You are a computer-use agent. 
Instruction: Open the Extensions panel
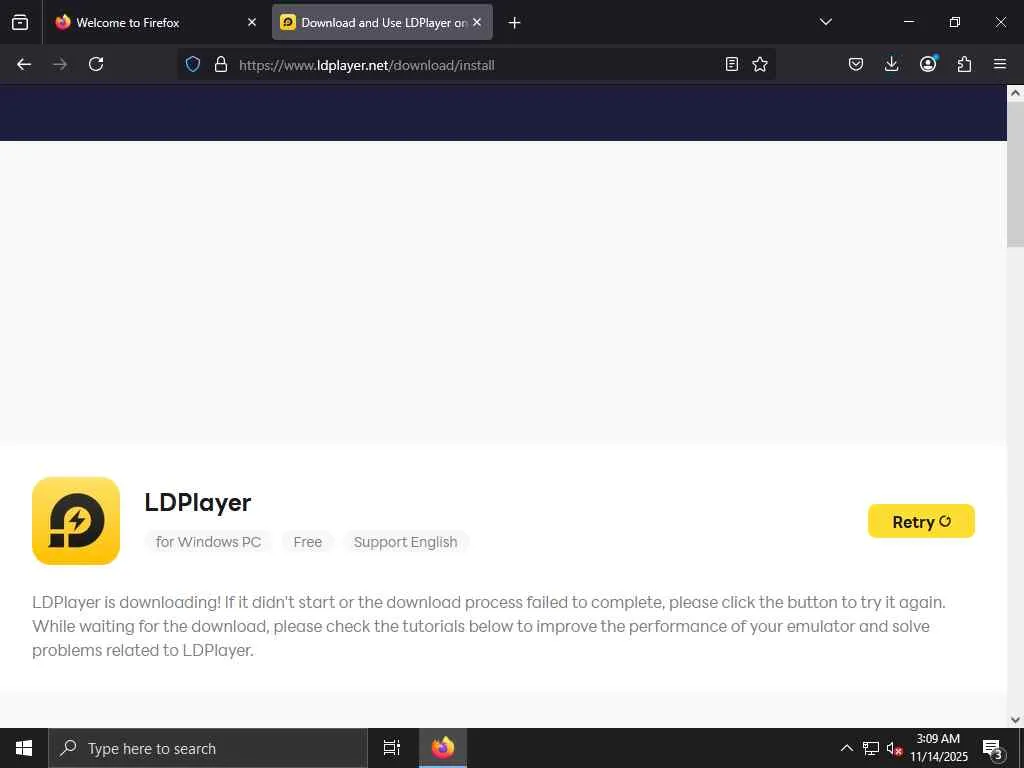[x=964, y=64]
